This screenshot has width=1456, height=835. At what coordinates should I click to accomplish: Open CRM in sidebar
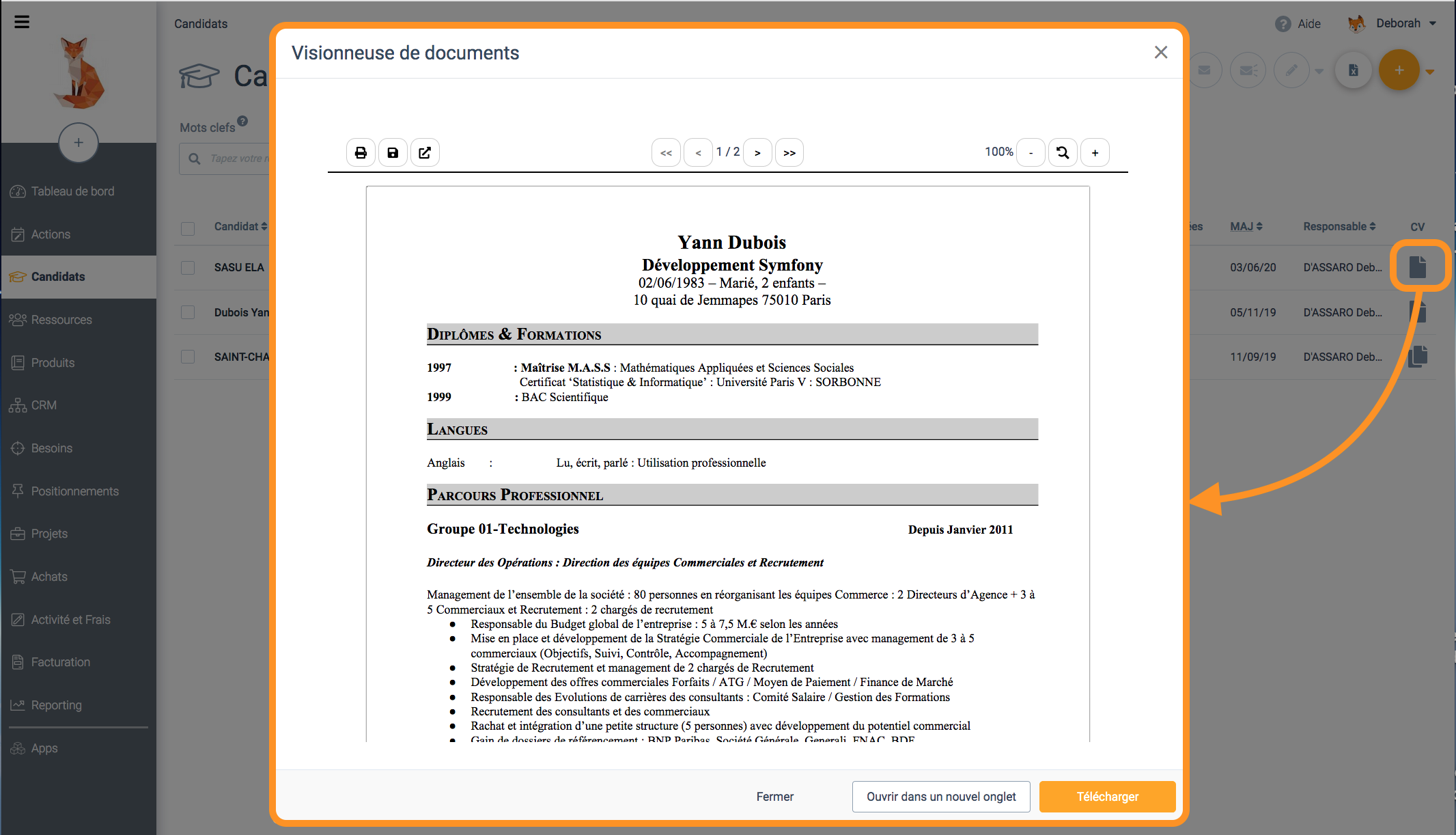click(x=79, y=405)
